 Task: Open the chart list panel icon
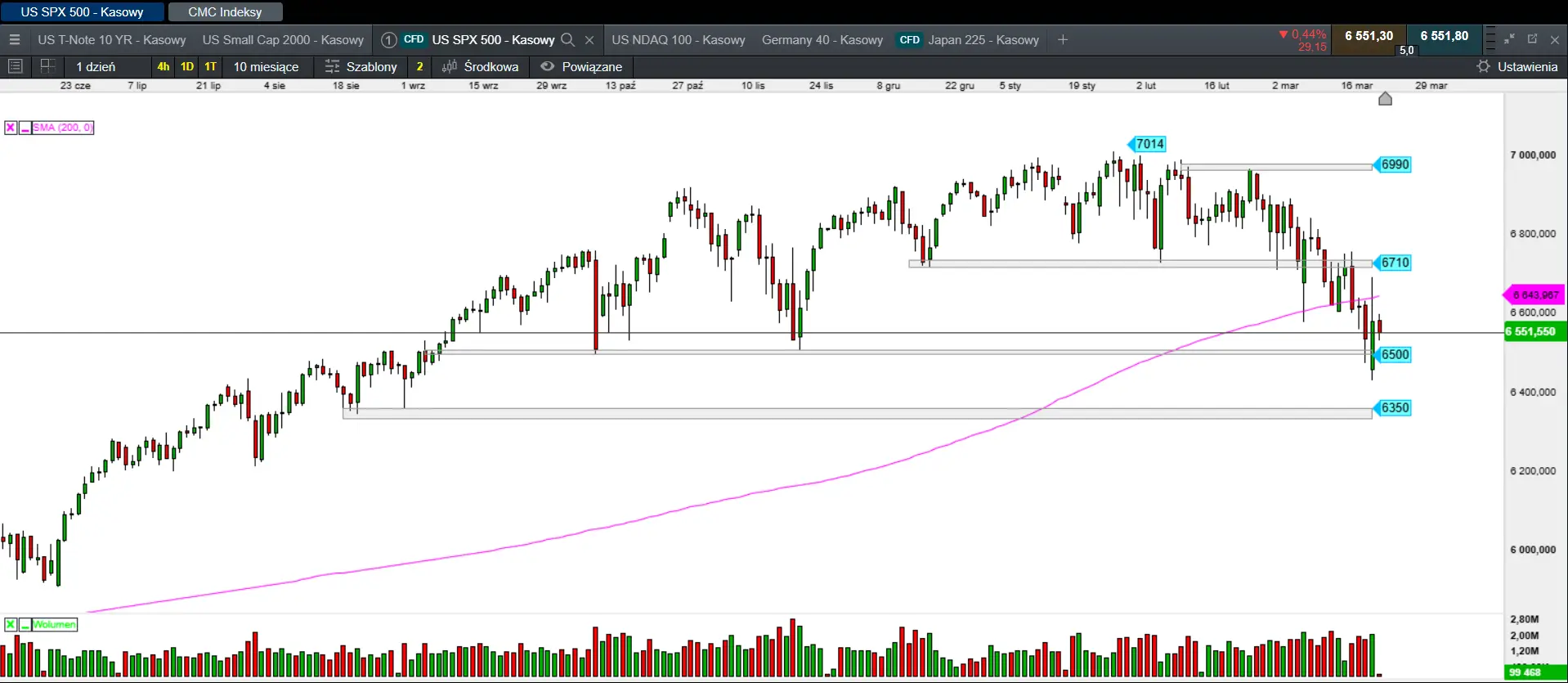tap(15, 66)
